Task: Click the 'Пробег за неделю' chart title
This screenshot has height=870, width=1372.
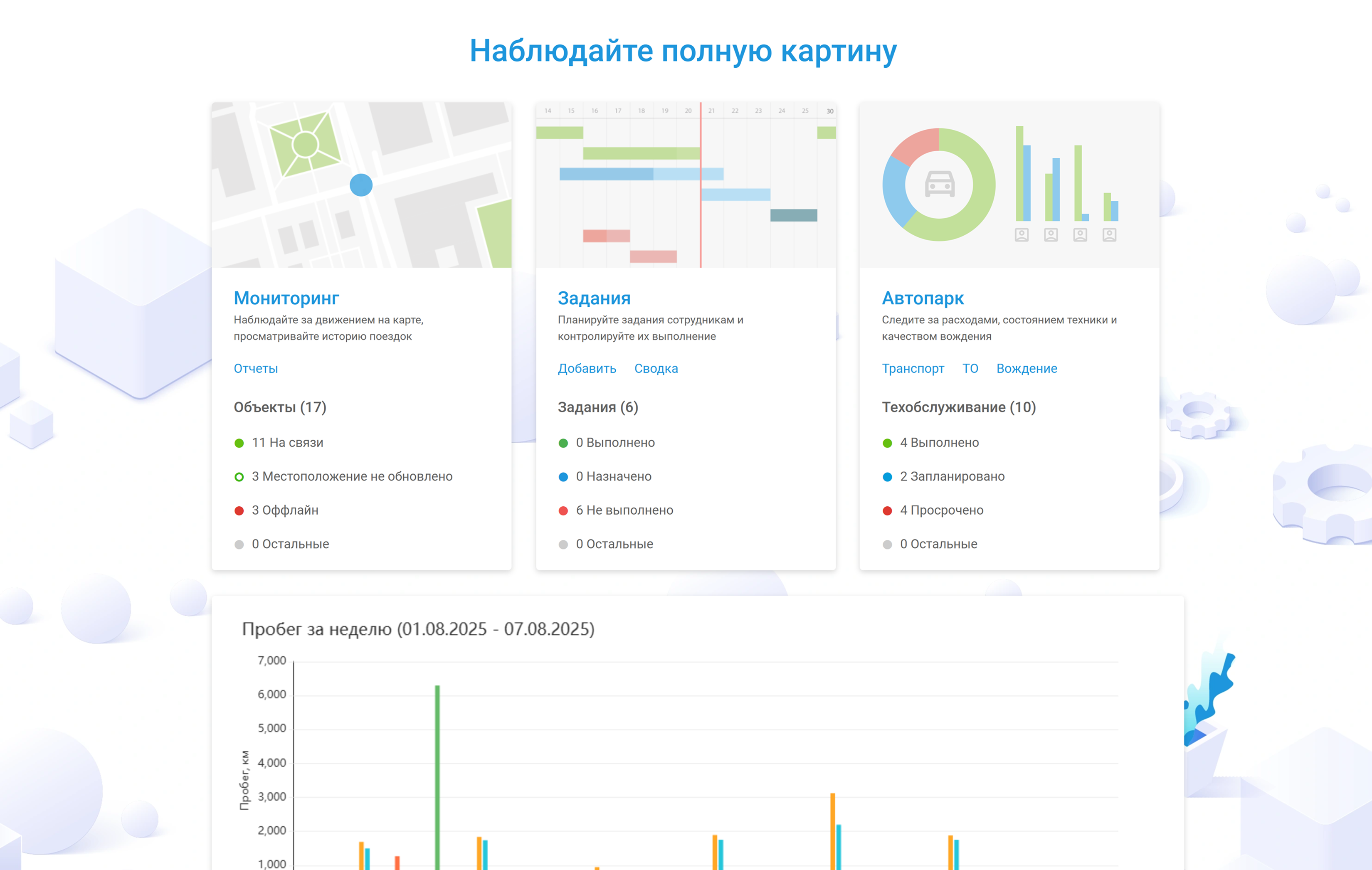Action: pos(418,629)
